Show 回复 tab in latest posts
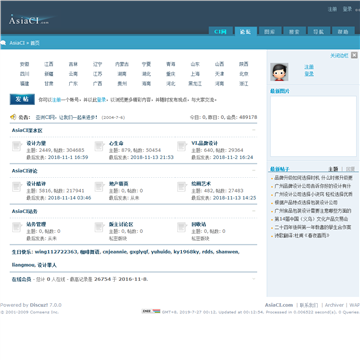This screenshot has height=360, width=360. coord(350,169)
